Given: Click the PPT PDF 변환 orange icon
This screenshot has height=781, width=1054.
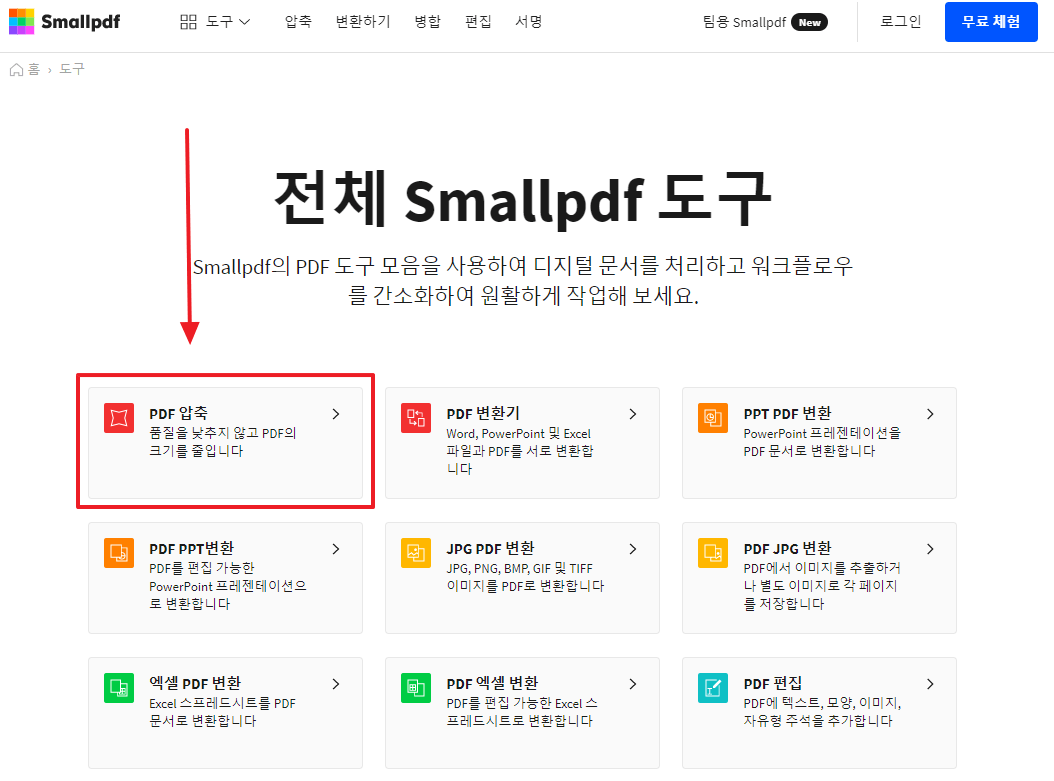Looking at the screenshot, I should 713,418.
